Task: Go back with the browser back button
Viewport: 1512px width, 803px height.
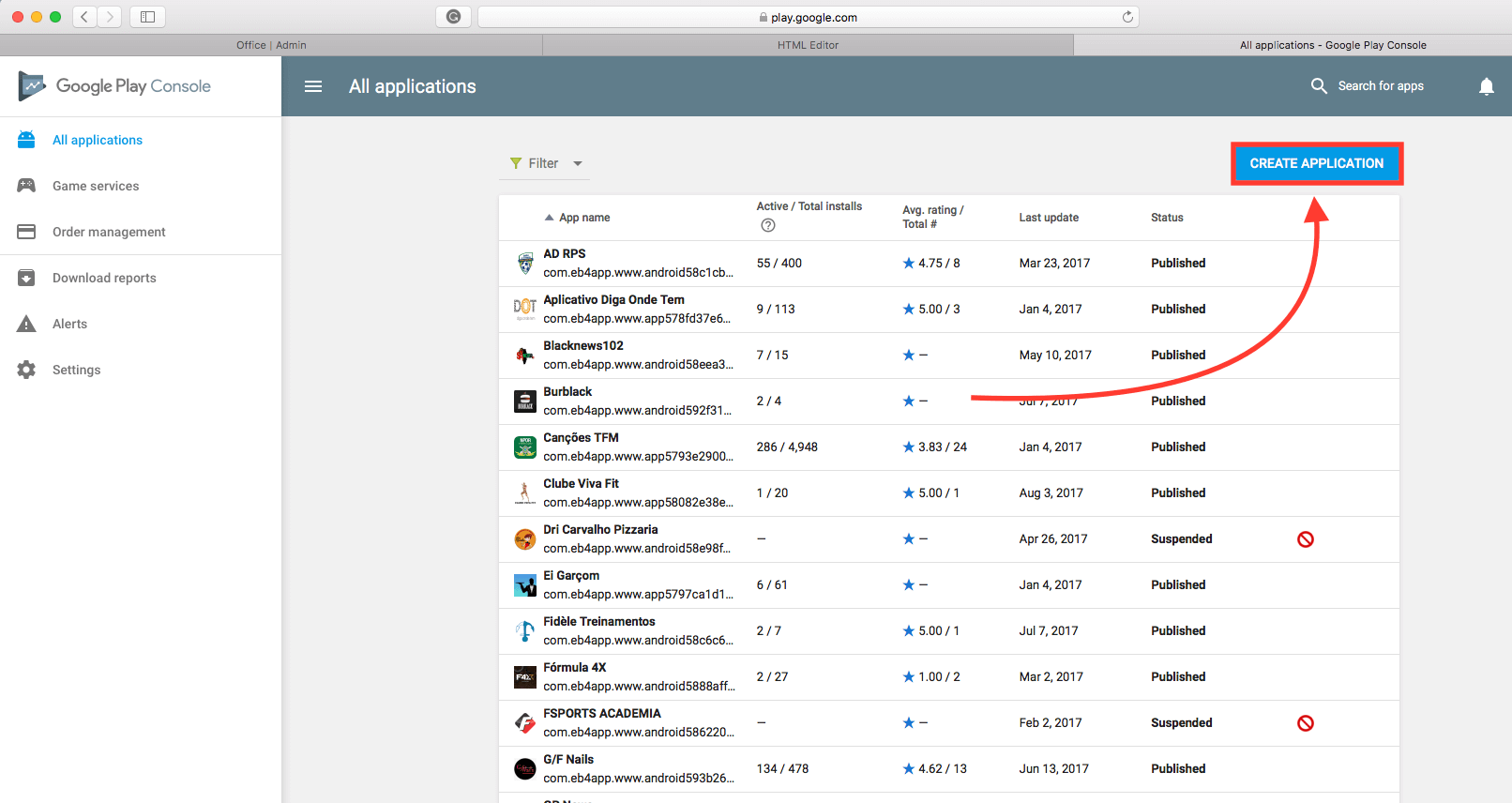Action: pos(84,17)
